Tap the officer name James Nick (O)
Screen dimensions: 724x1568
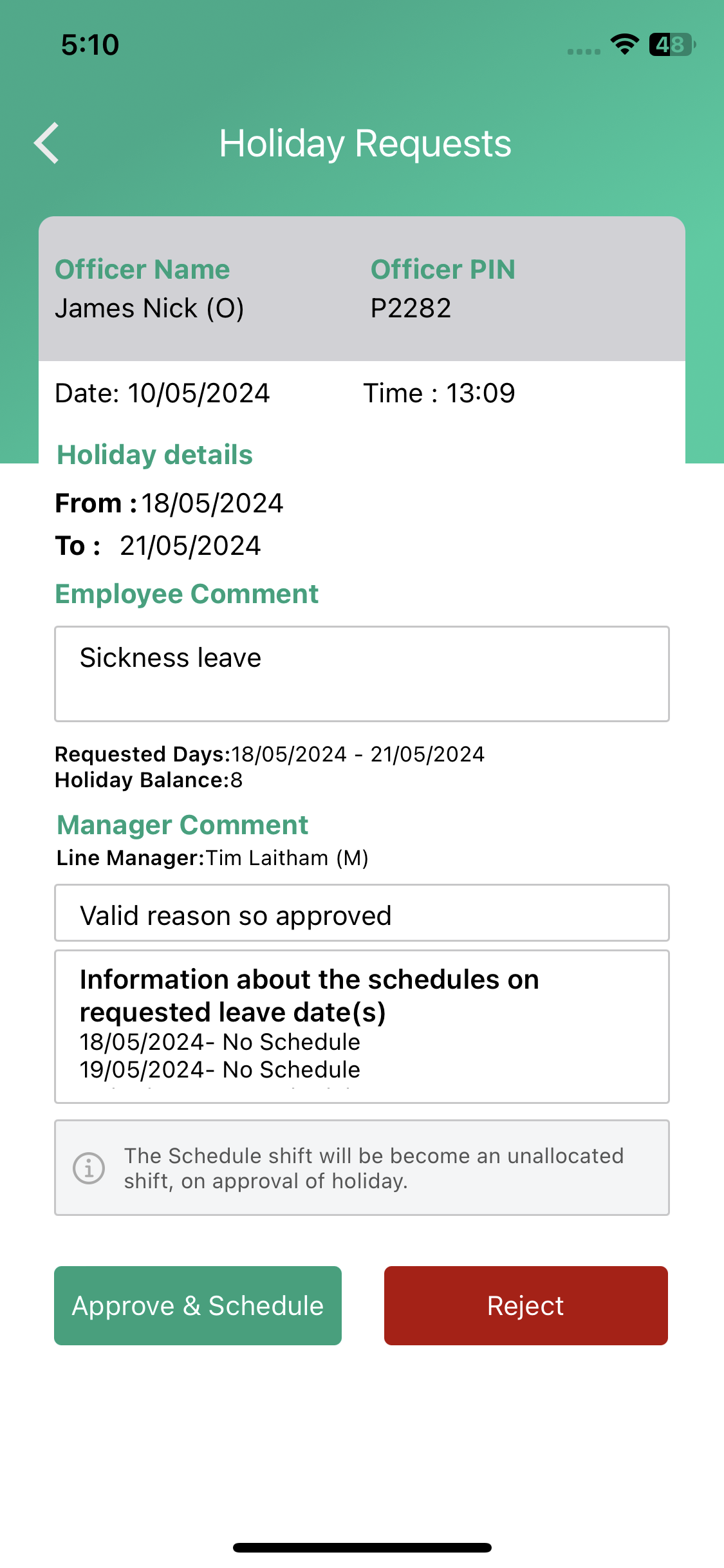click(x=149, y=308)
